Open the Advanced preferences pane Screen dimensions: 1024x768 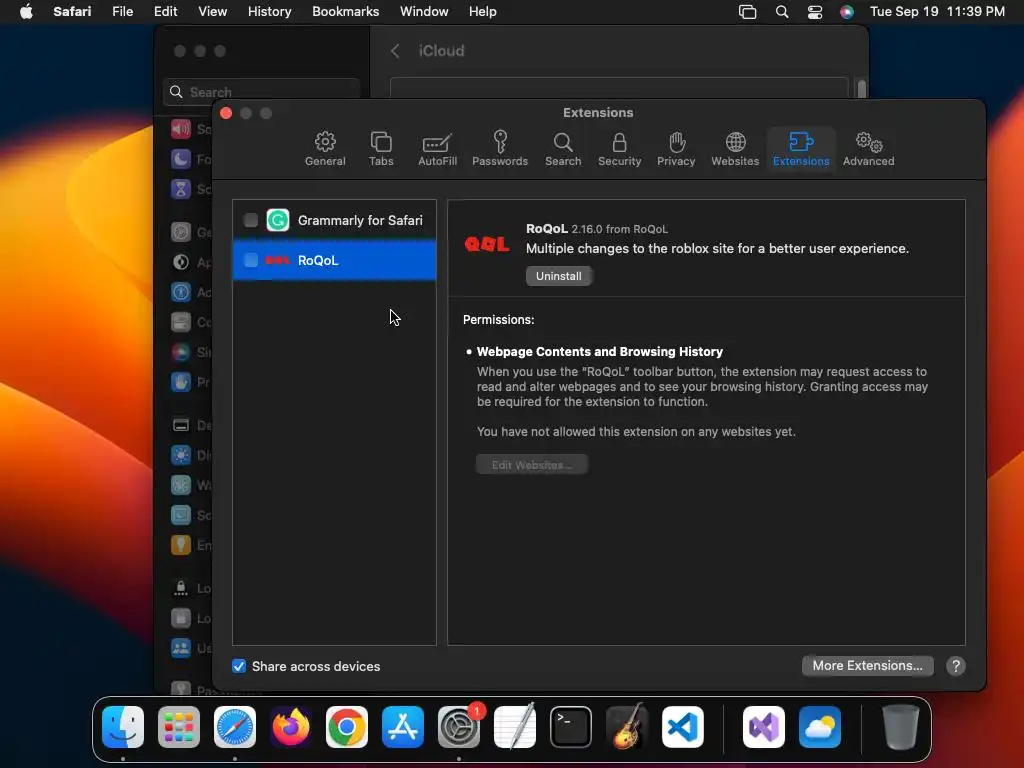868,149
